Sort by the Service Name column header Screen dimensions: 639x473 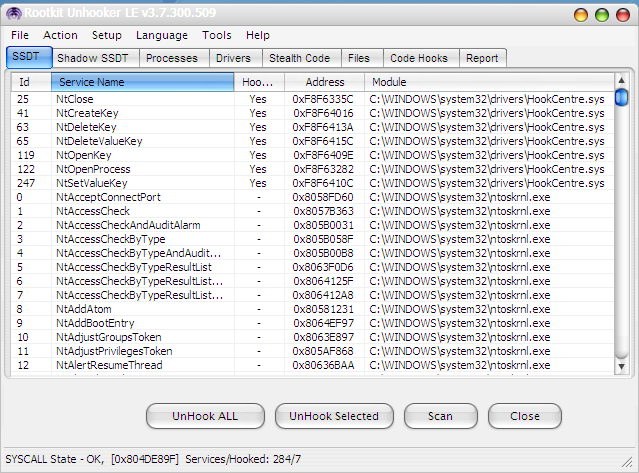[x=143, y=82]
